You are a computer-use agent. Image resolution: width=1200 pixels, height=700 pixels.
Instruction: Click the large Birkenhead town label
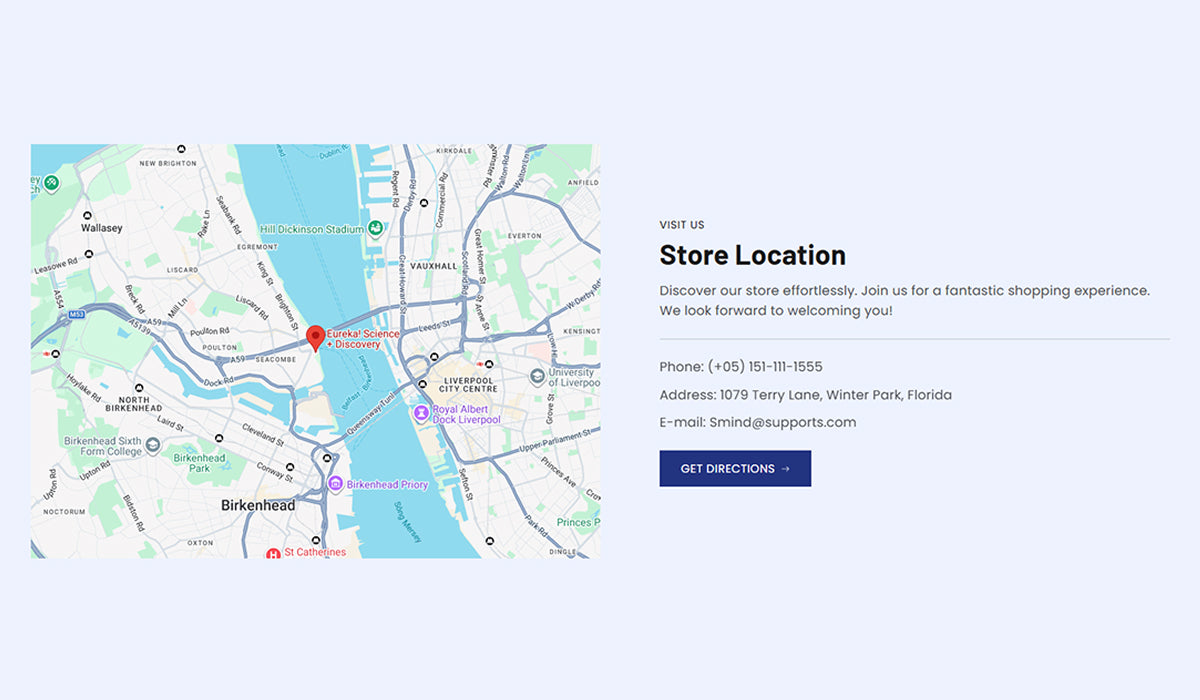tap(258, 506)
